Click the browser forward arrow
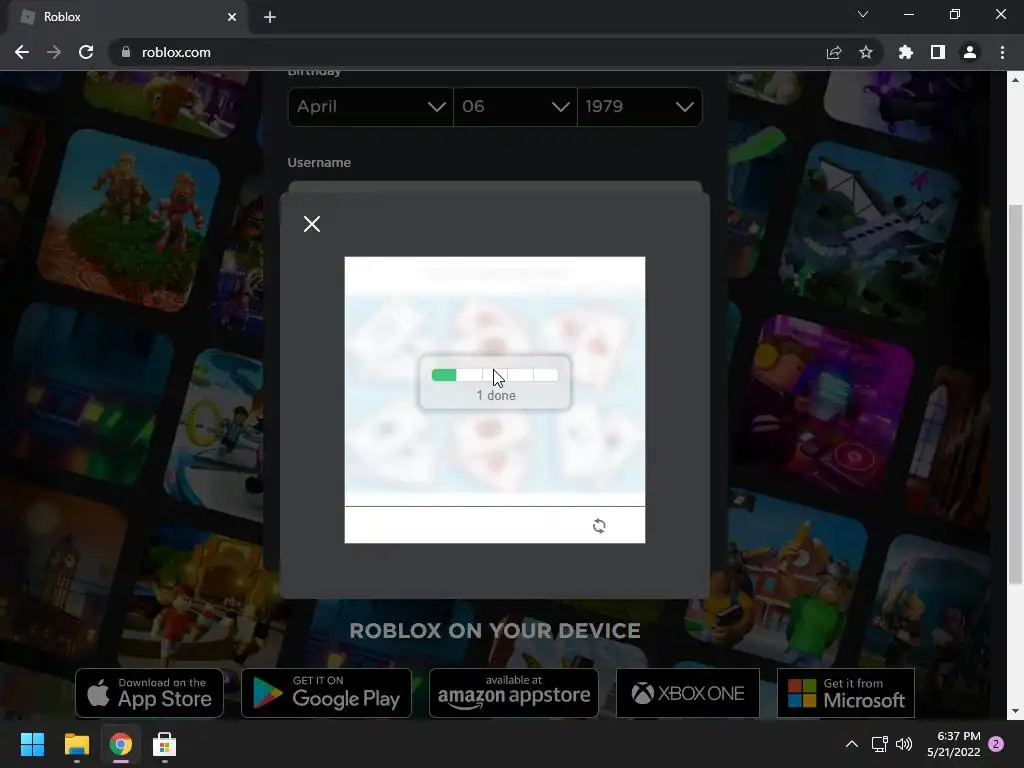The image size is (1024, 768). coord(54,52)
